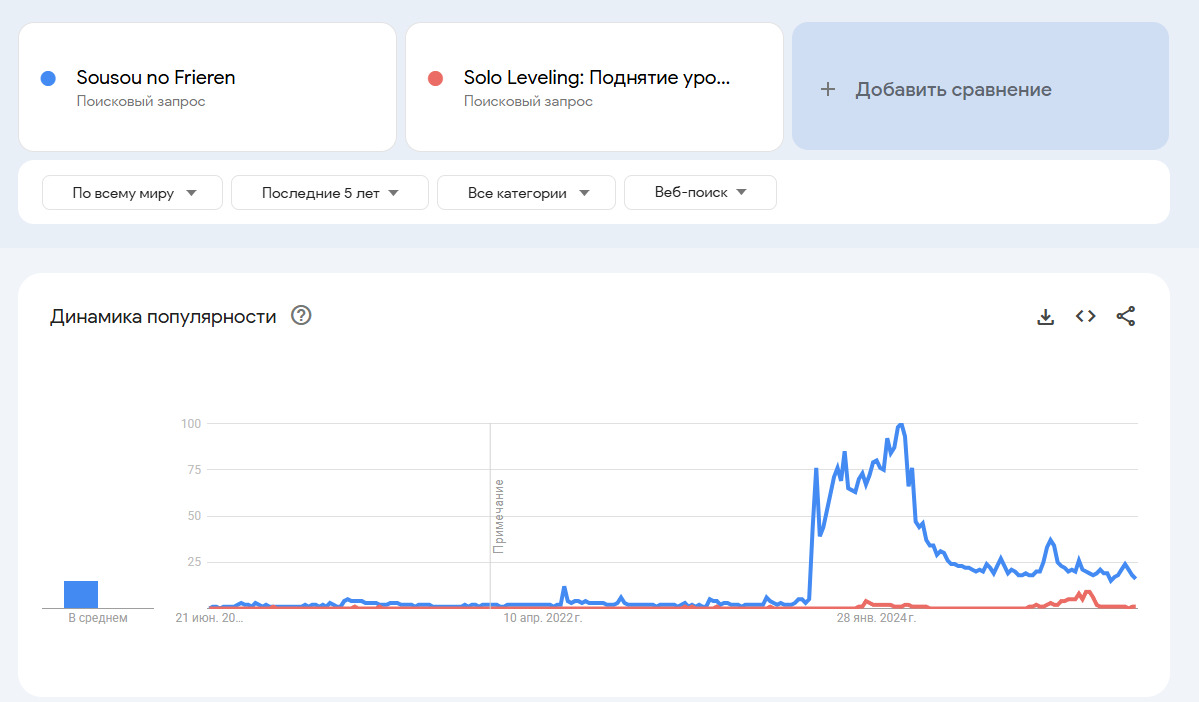Click the Динамика популярности heading

click(163, 317)
